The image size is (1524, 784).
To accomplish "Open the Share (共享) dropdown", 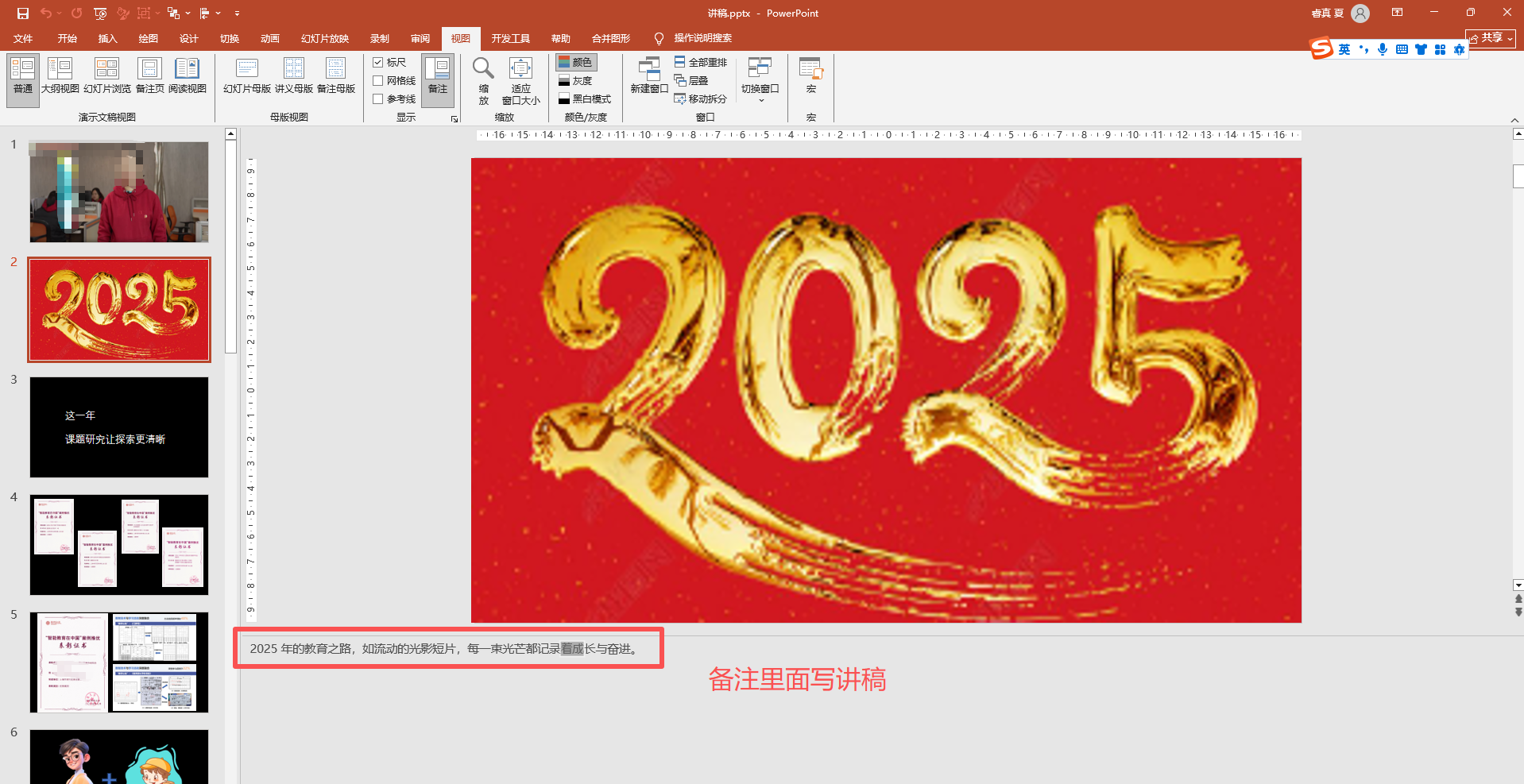I will click(x=1491, y=38).
